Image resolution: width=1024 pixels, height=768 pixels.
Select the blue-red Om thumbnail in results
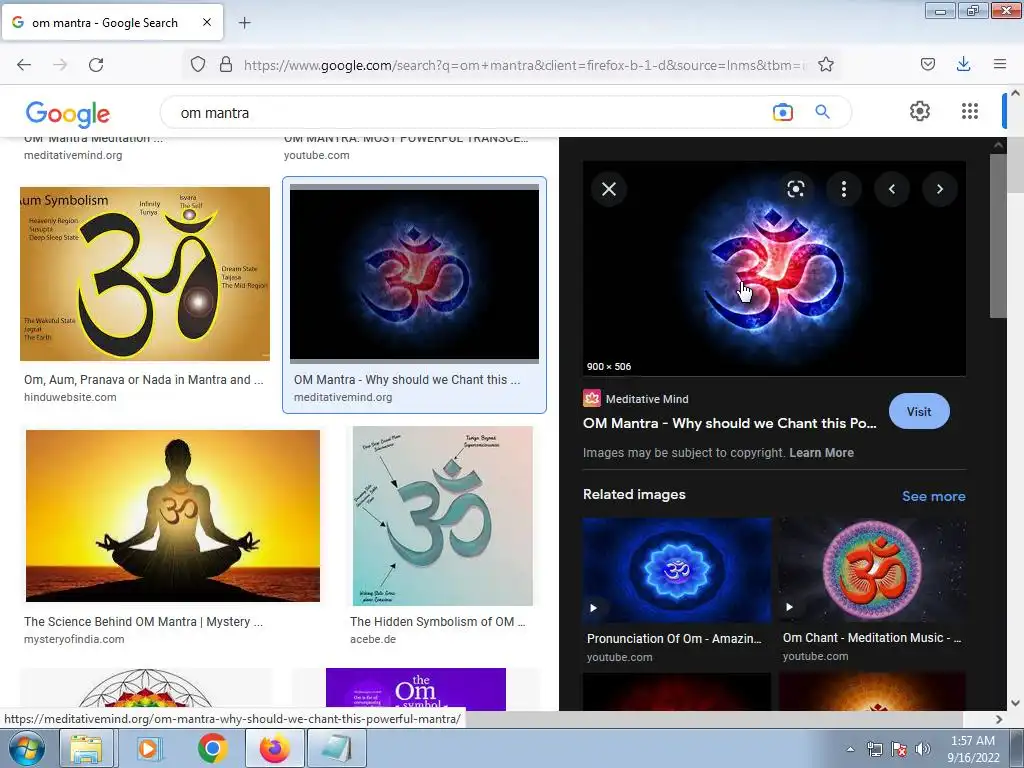(414, 274)
